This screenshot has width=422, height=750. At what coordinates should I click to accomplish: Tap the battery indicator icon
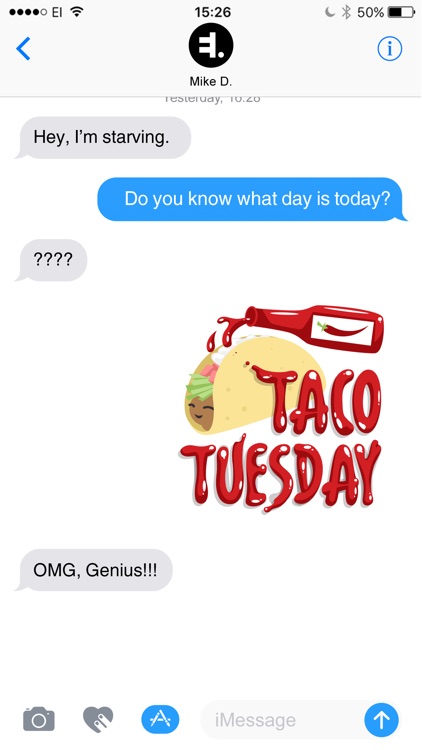pos(401,12)
